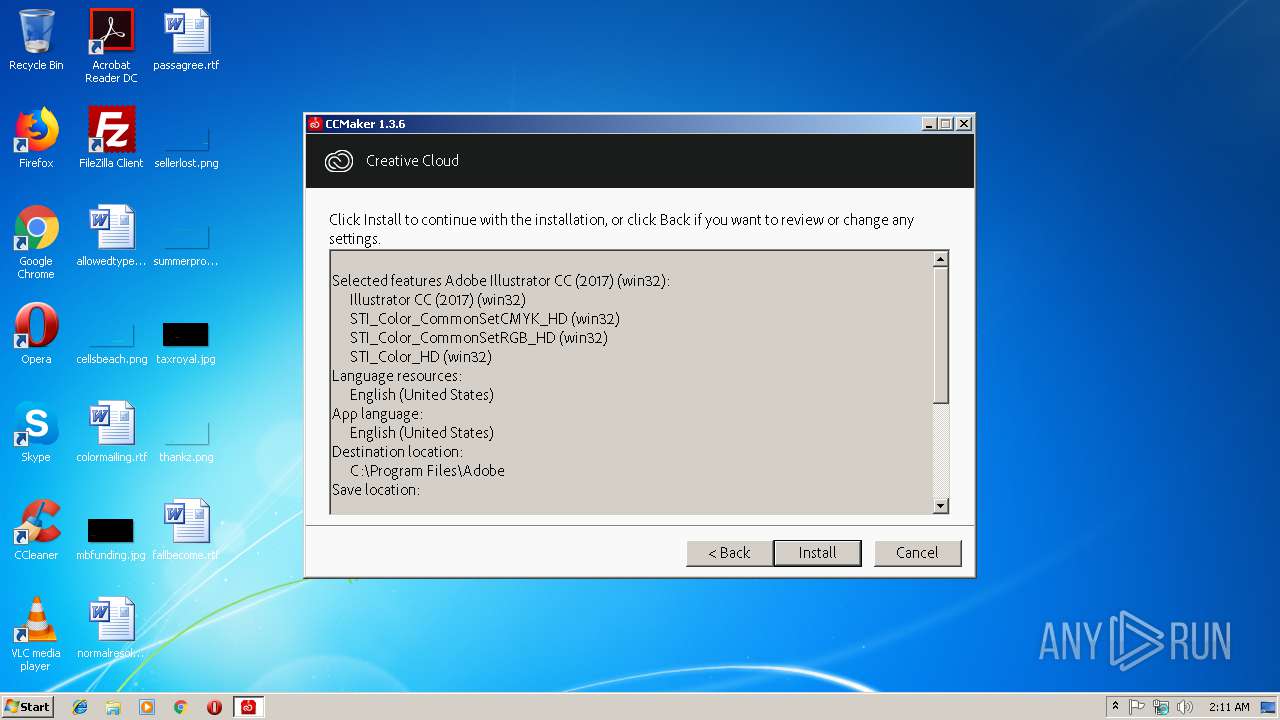Minimize the CCMaker window
The width and height of the screenshot is (1280, 720).
(929, 124)
